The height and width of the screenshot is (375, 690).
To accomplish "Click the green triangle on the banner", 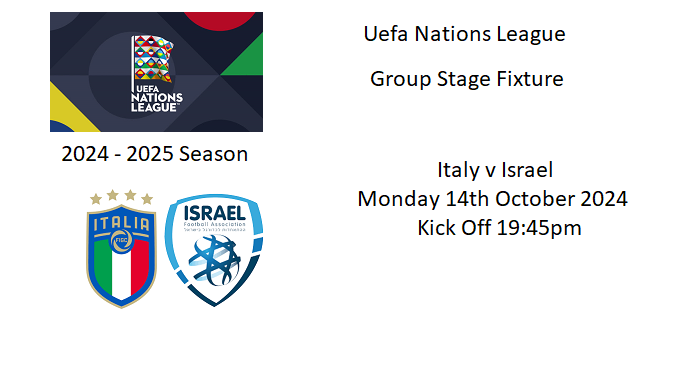I will 244,56.
